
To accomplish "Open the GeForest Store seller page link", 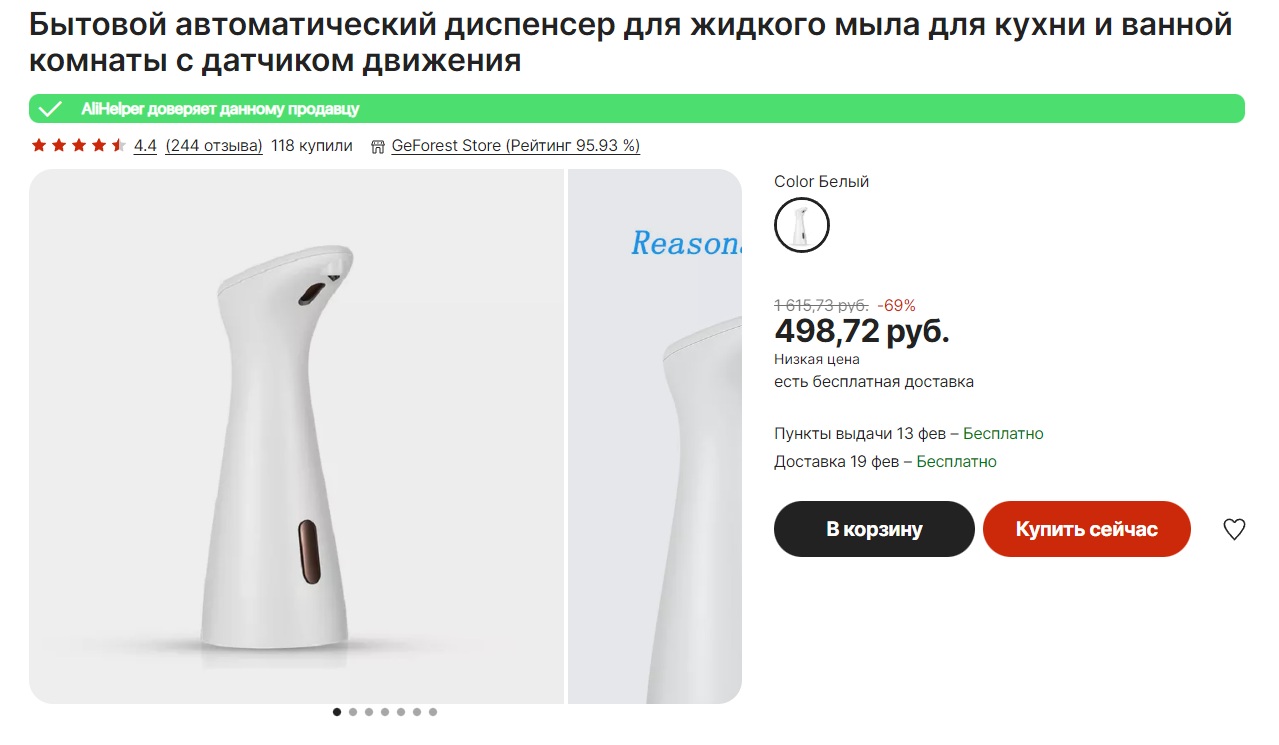I will [515, 145].
